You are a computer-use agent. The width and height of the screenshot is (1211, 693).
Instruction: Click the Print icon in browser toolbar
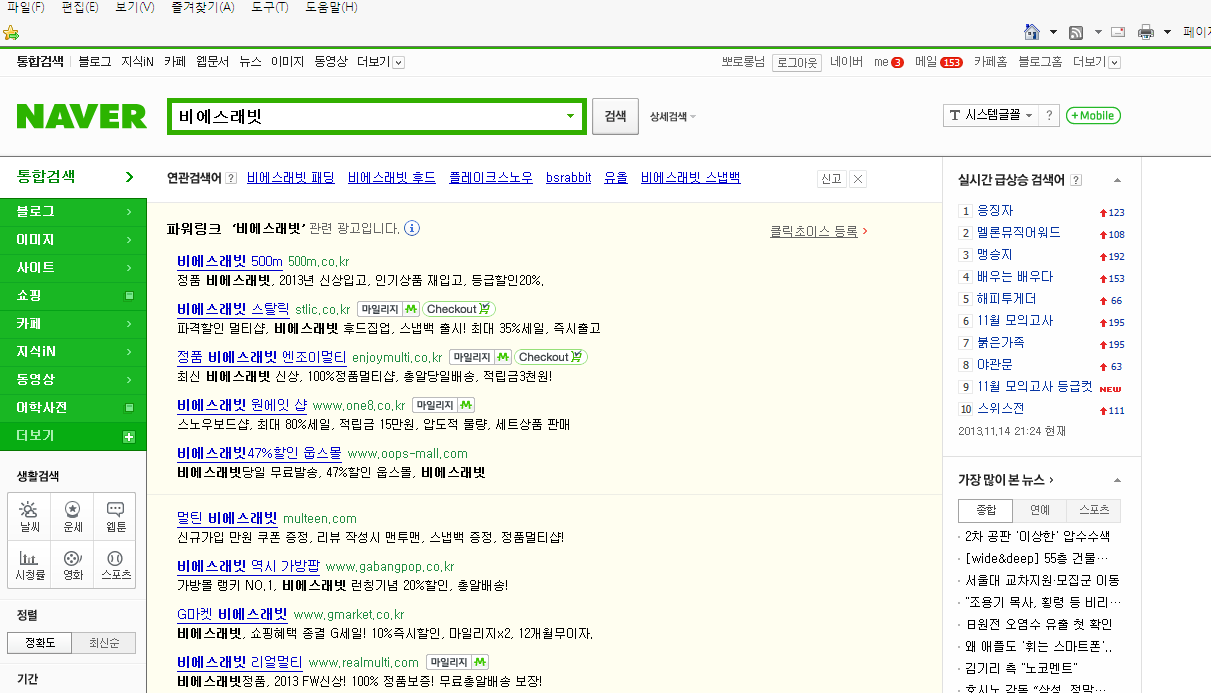(1146, 32)
